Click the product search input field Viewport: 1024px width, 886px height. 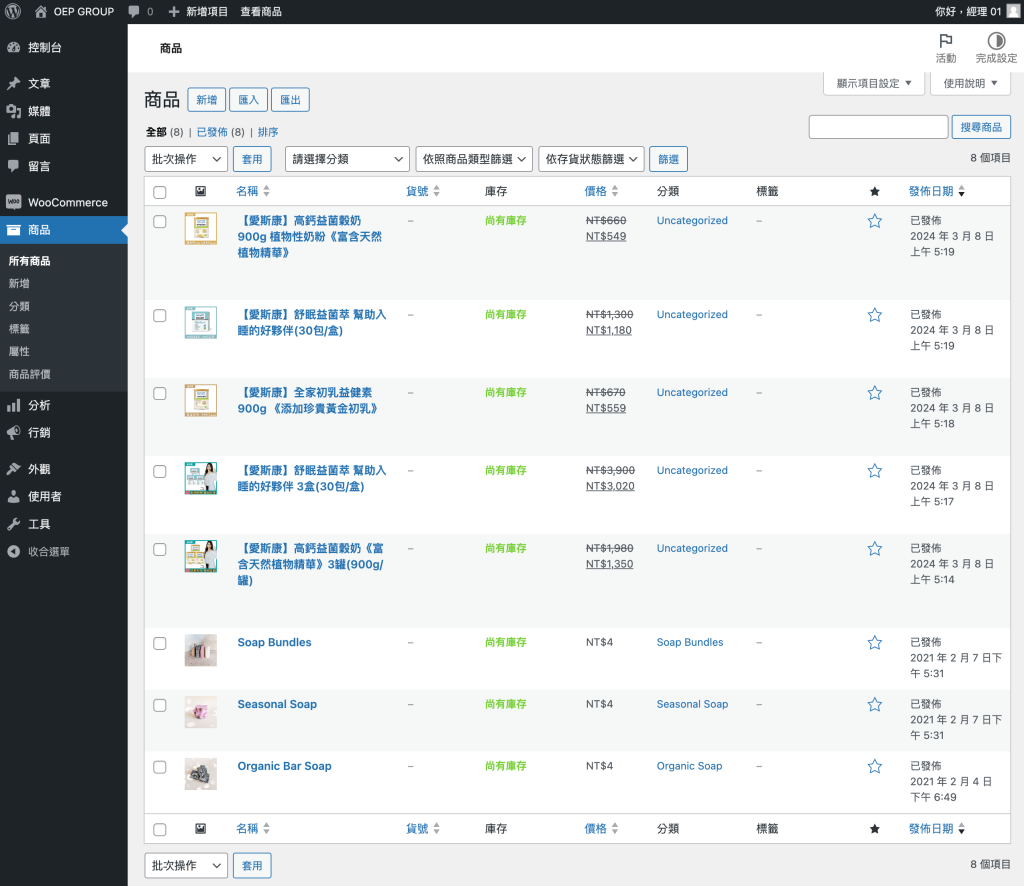[x=878, y=127]
